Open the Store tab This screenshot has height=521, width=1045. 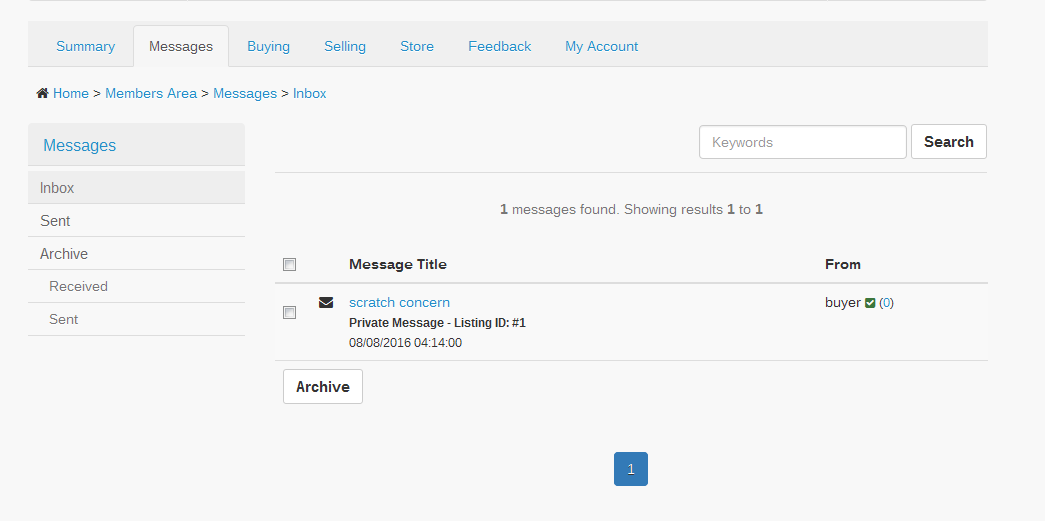pyautogui.click(x=417, y=46)
